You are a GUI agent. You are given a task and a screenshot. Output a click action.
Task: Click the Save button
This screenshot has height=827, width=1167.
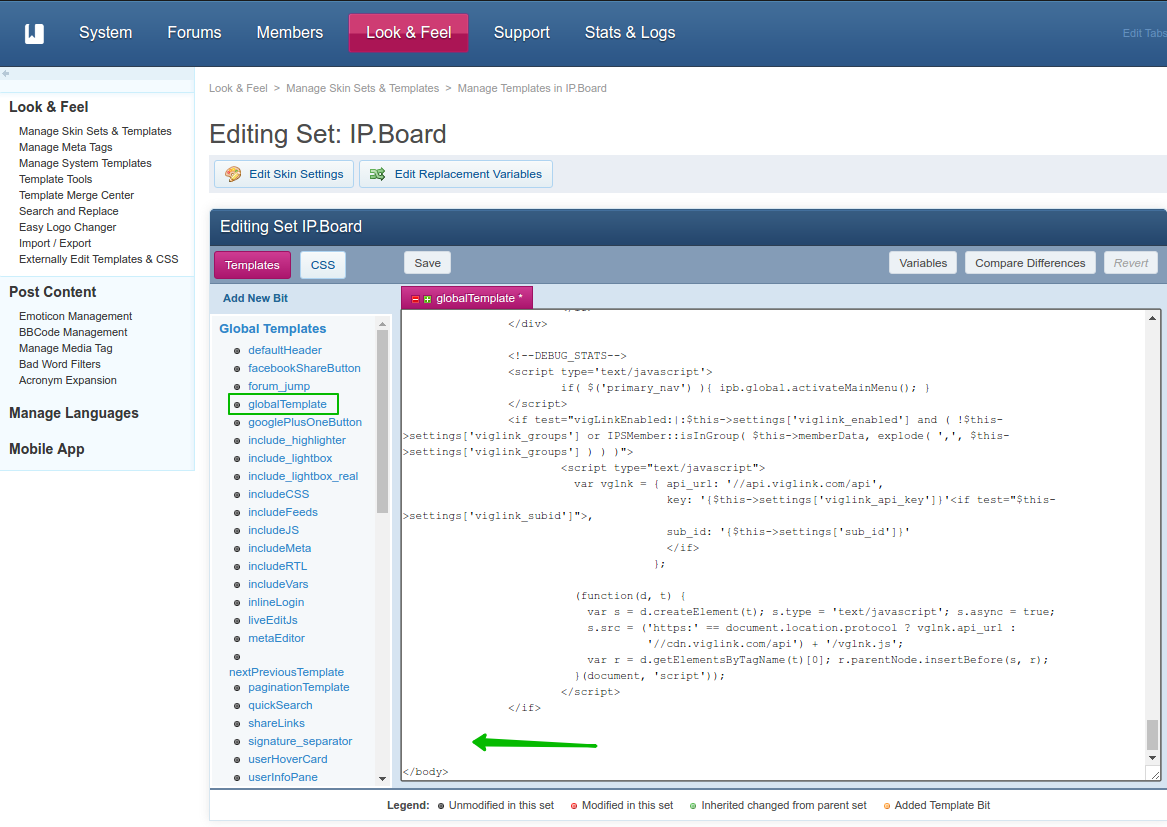coord(427,263)
